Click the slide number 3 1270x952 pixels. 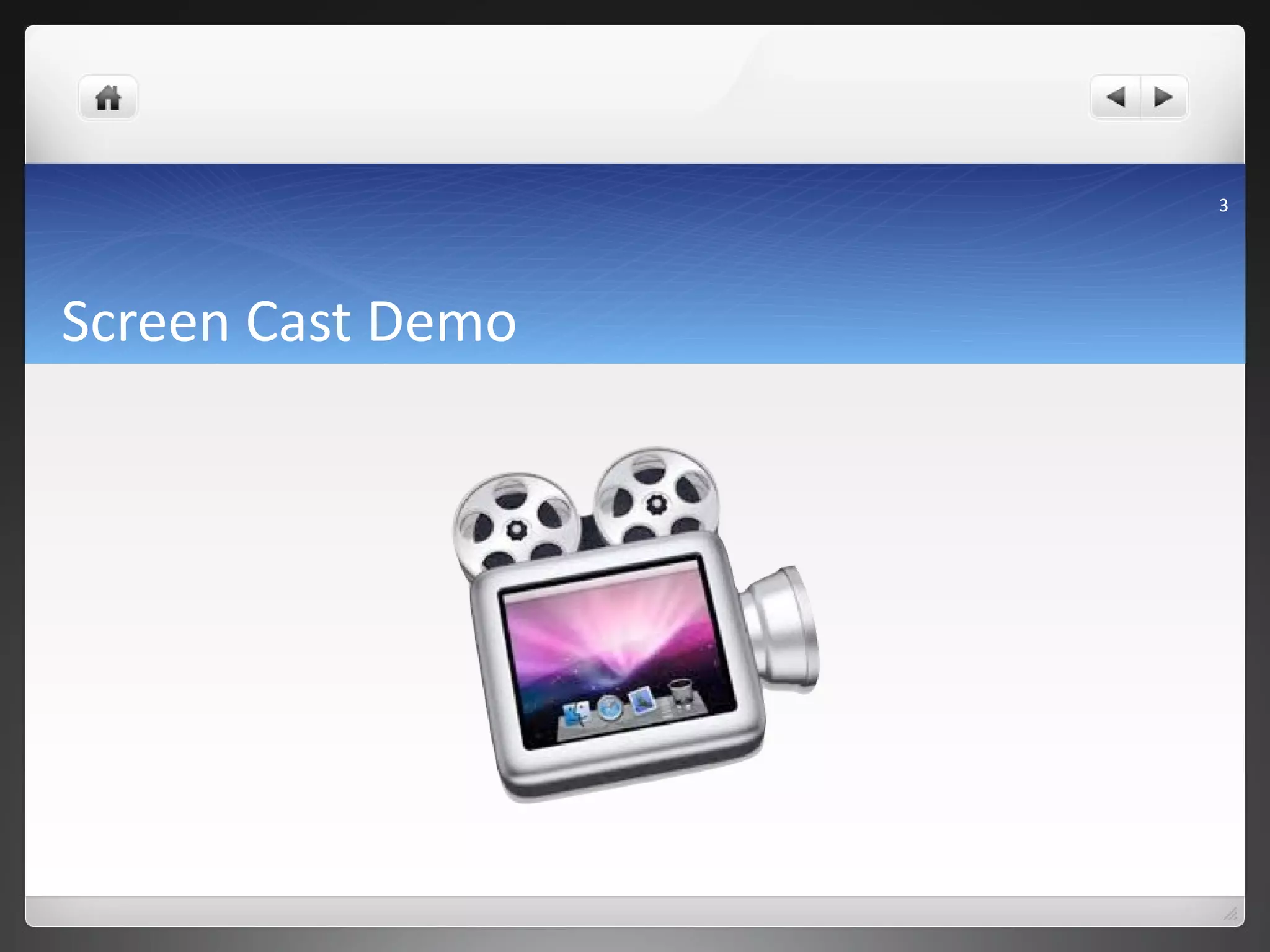pyautogui.click(x=1223, y=205)
